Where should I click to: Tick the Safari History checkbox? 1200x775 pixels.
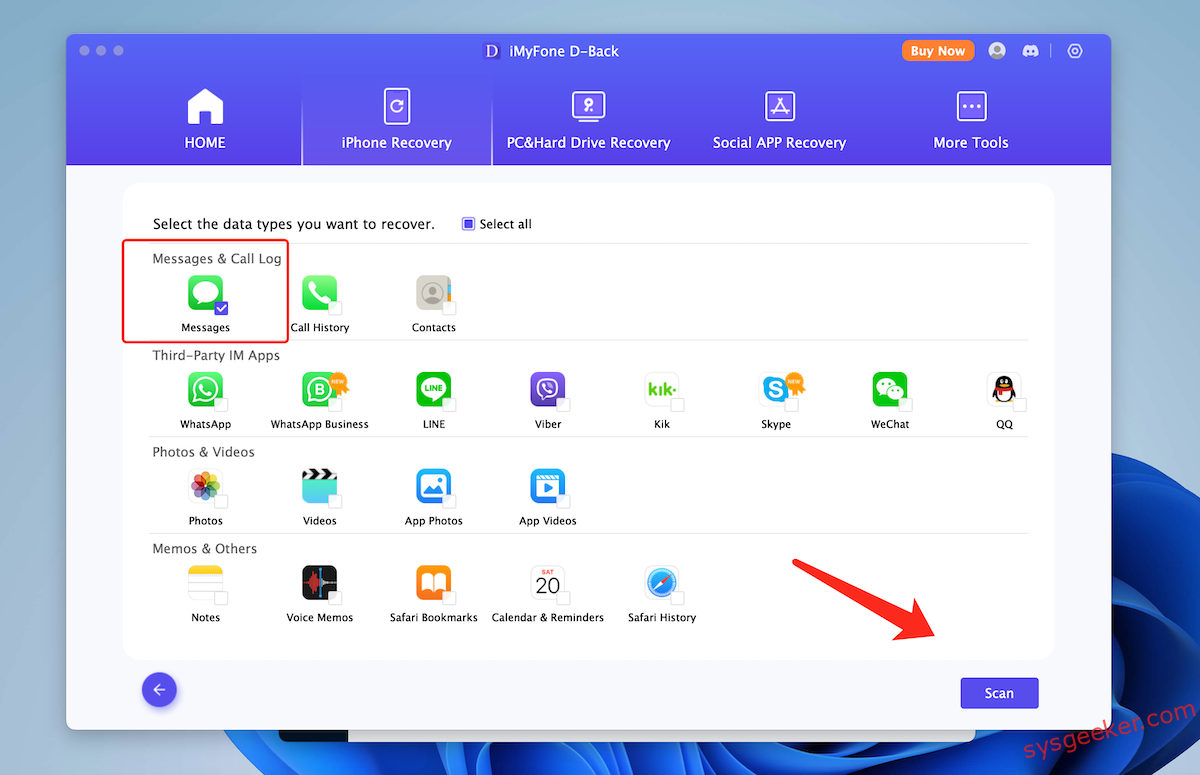pos(677,598)
